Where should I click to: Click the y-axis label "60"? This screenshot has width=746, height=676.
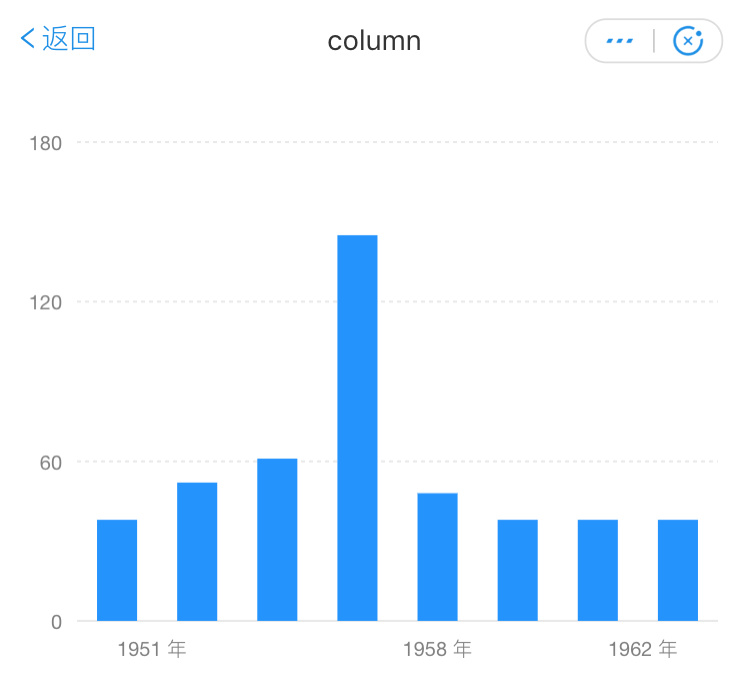pyautogui.click(x=51, y=463)
